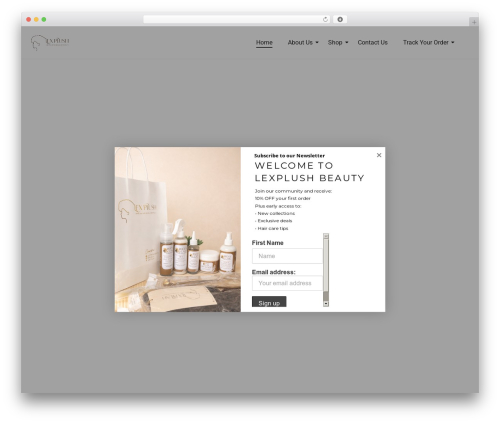Open a new tab with the plus button
Screen dimensions: 500x423
pos(474,22)
